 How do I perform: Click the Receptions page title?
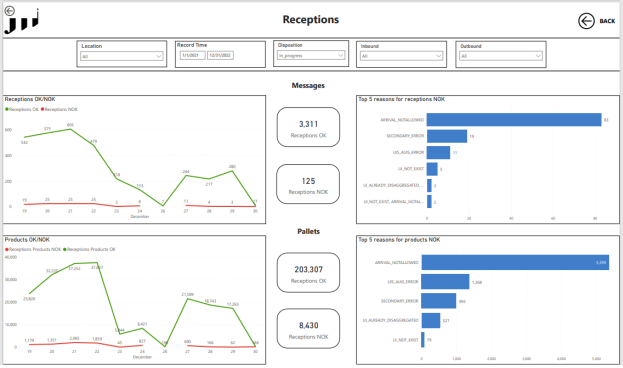click(x=311, y=19)
